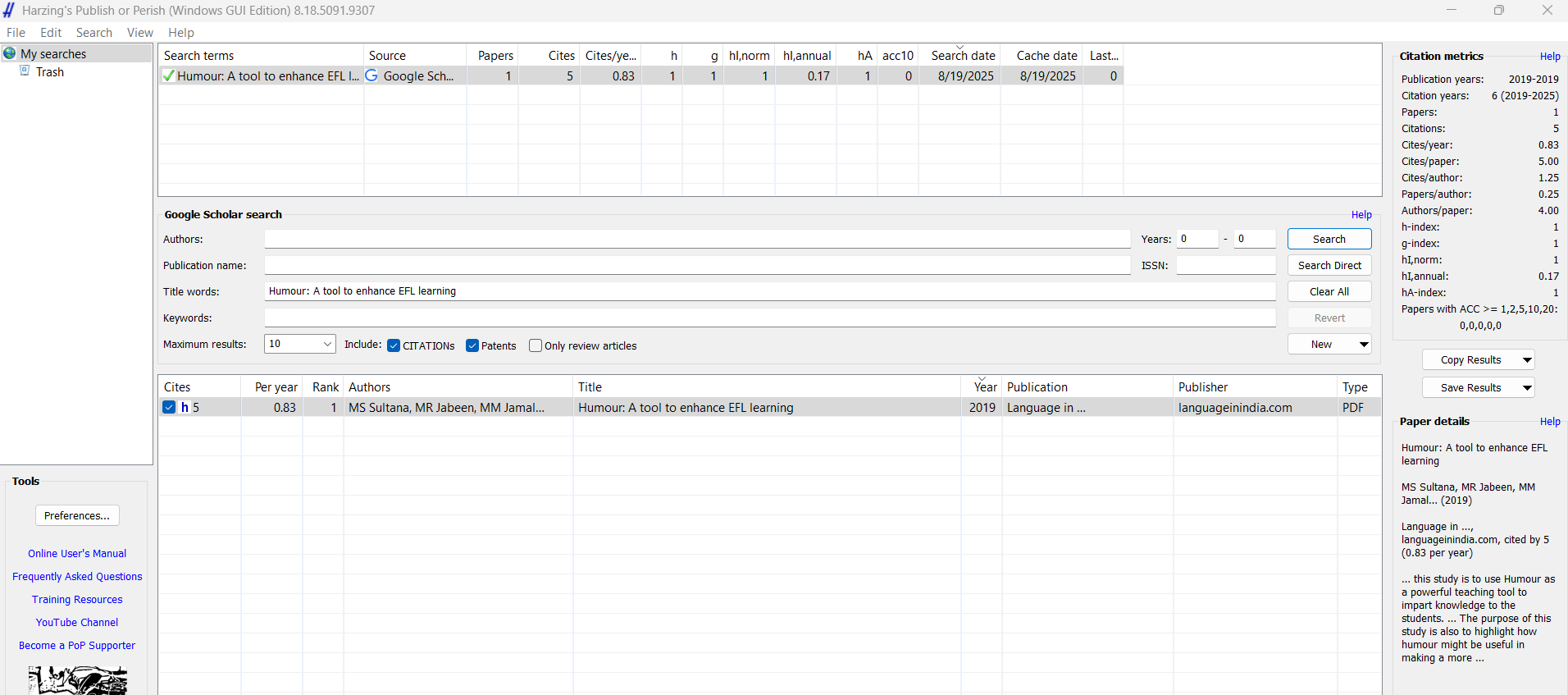Click the Authors input field
This screenshot has height=695, width=1568.
click(x=697, y=239)
